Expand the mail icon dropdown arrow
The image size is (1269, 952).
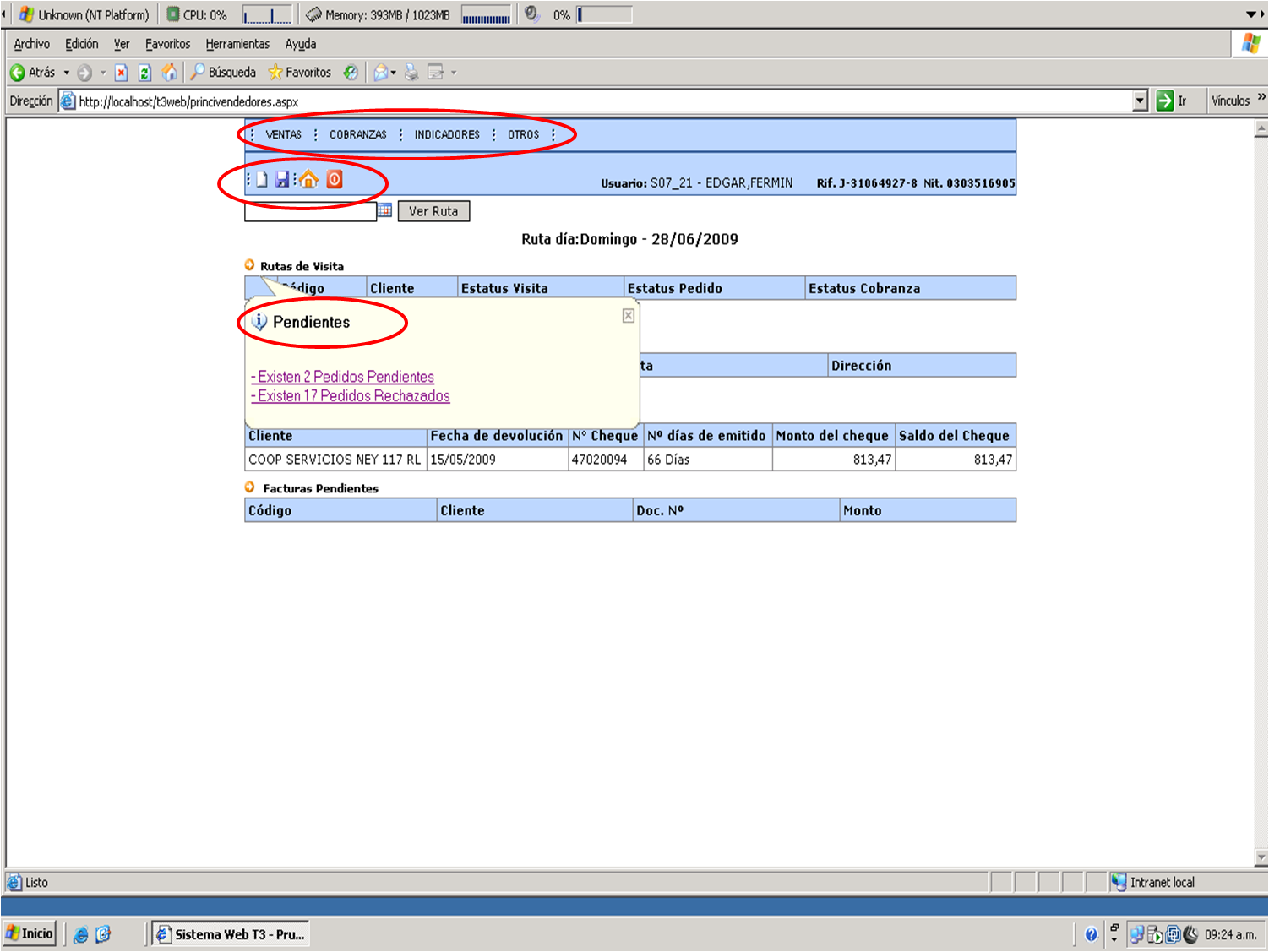tap(393, 73)
